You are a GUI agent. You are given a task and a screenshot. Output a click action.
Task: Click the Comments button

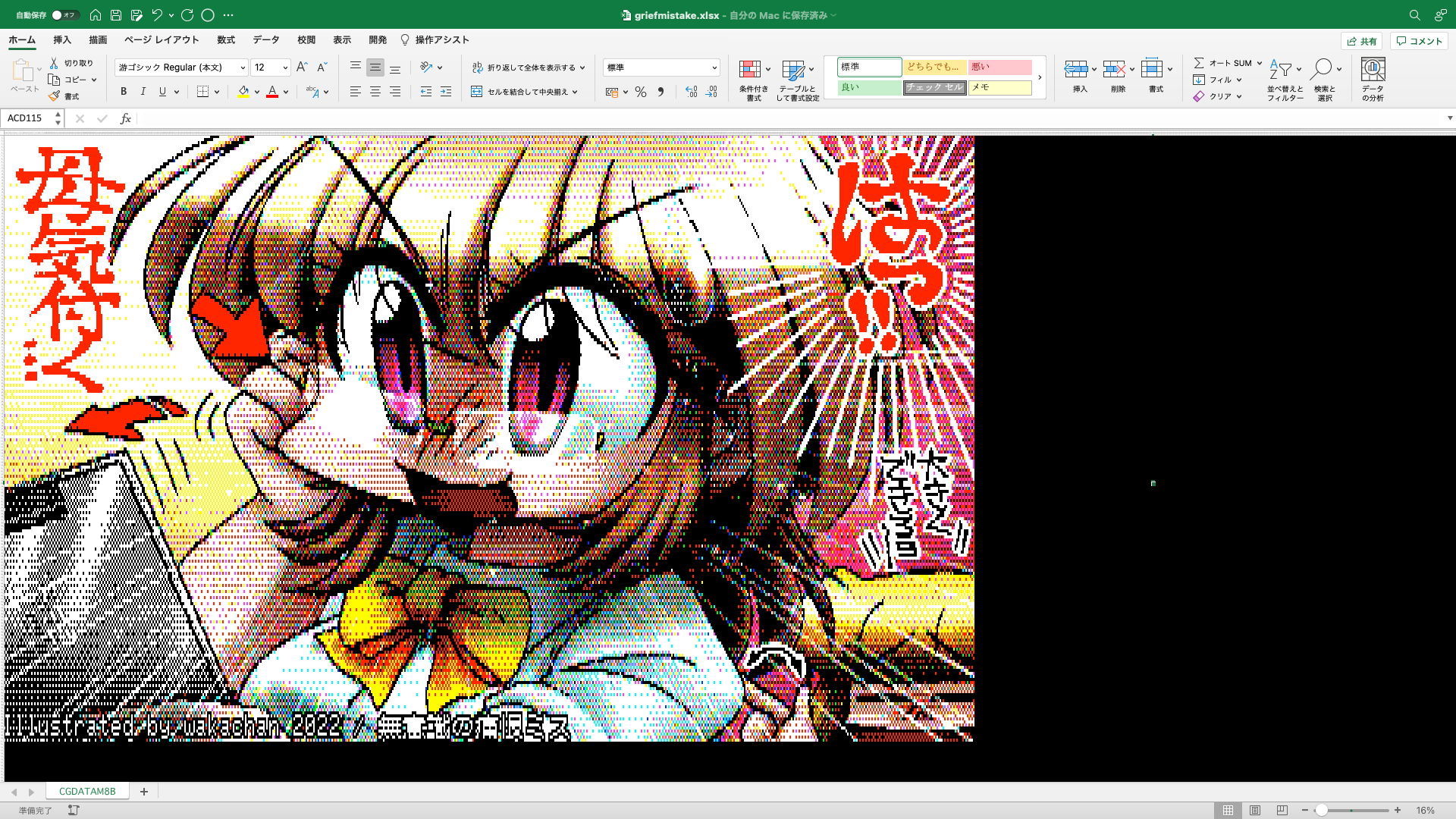click(1420, 41)
